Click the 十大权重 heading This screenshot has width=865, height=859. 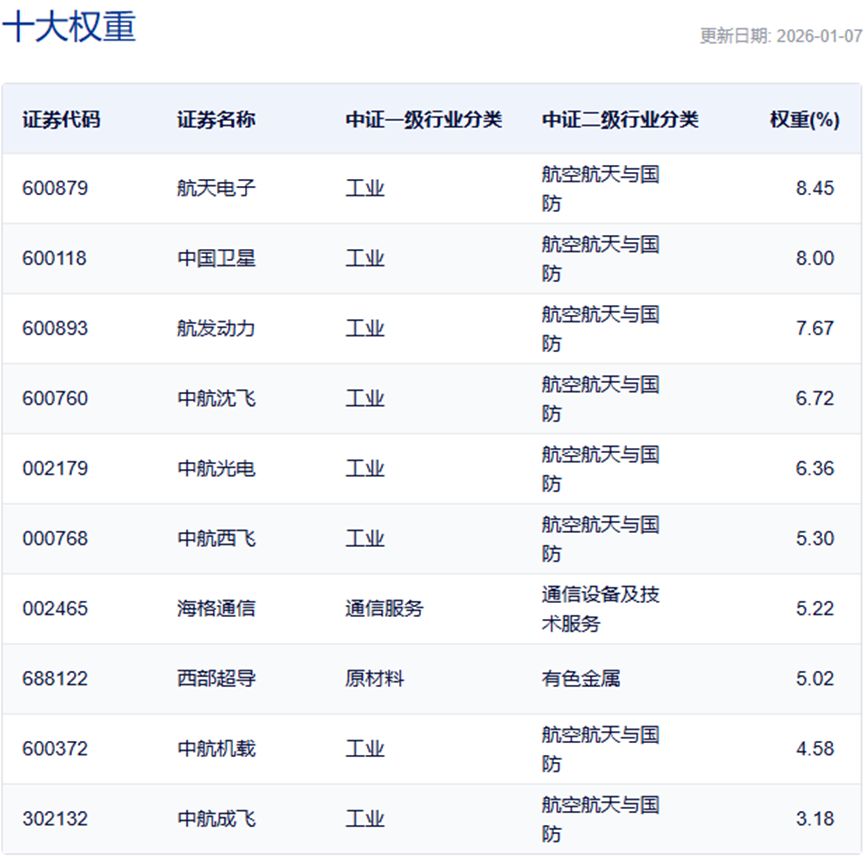(x=69, y=27)
